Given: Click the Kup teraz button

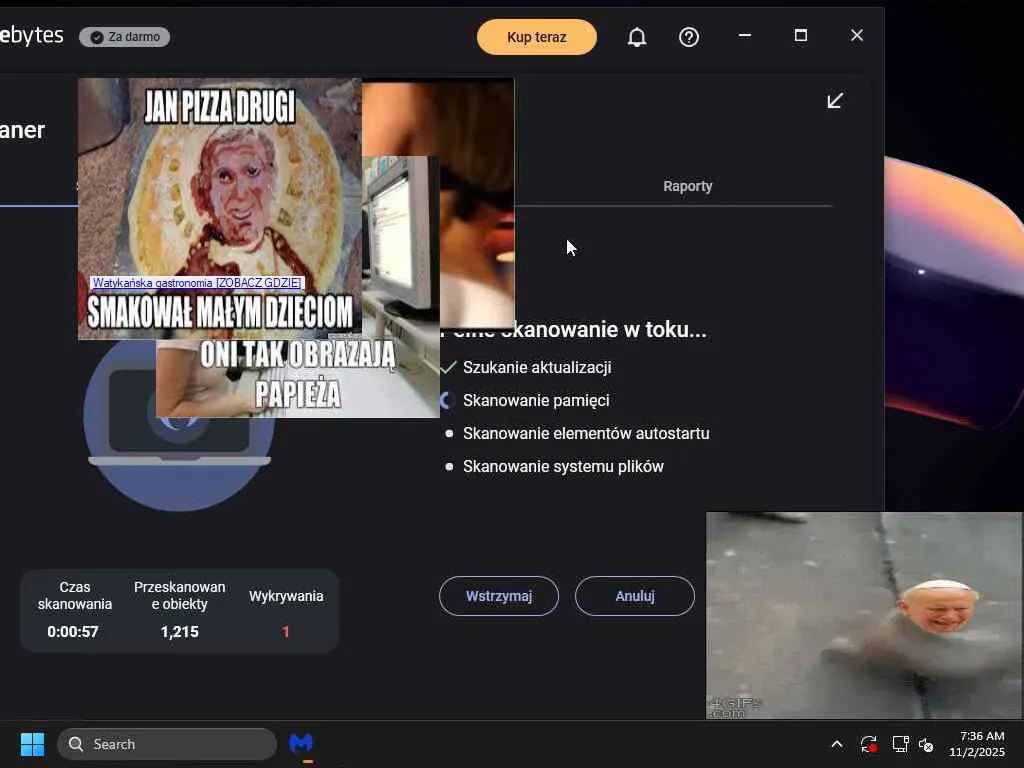Looking at the screenshot, I should (x=537, y=37).
